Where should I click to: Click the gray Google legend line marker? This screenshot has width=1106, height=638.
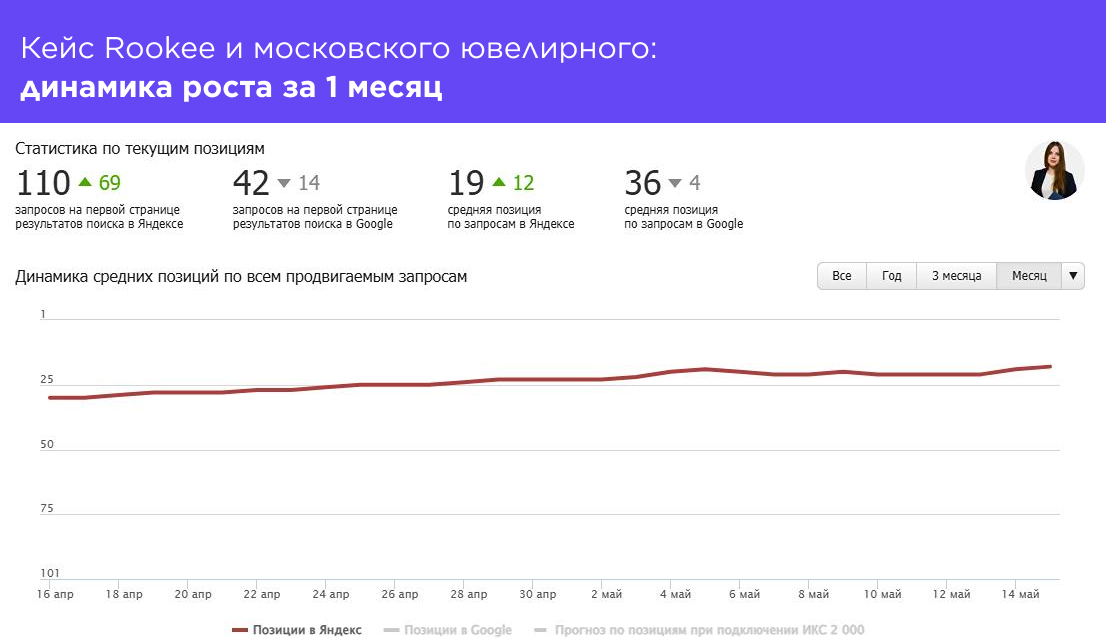(x=390, y=630)
